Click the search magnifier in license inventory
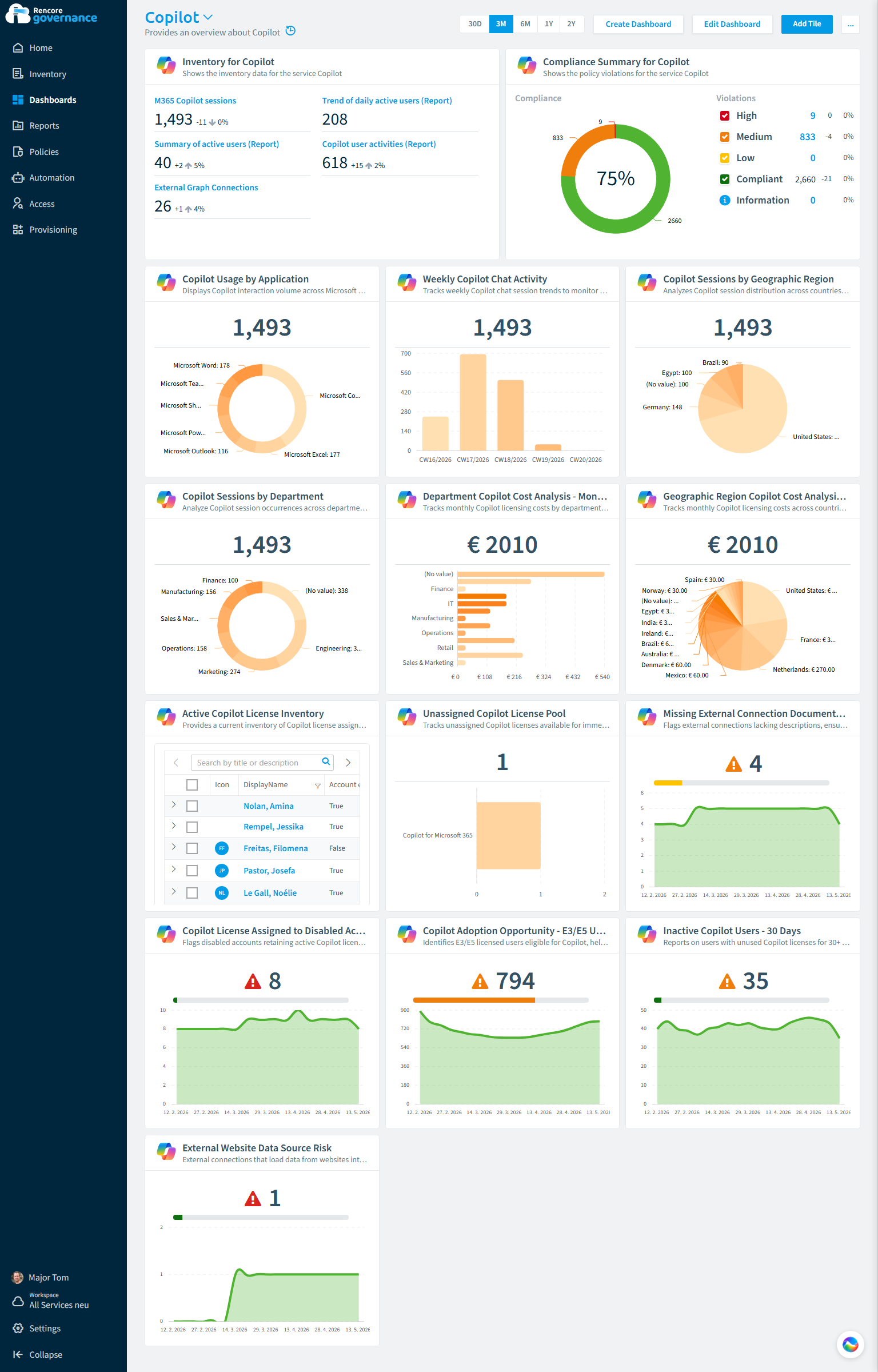 point(326,761)
